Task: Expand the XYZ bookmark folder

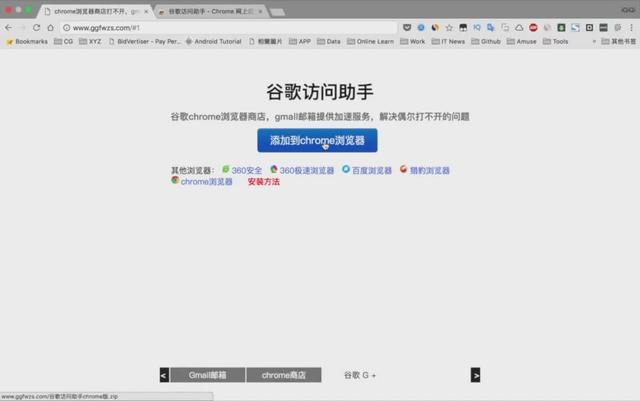Action: coord(90,42)
